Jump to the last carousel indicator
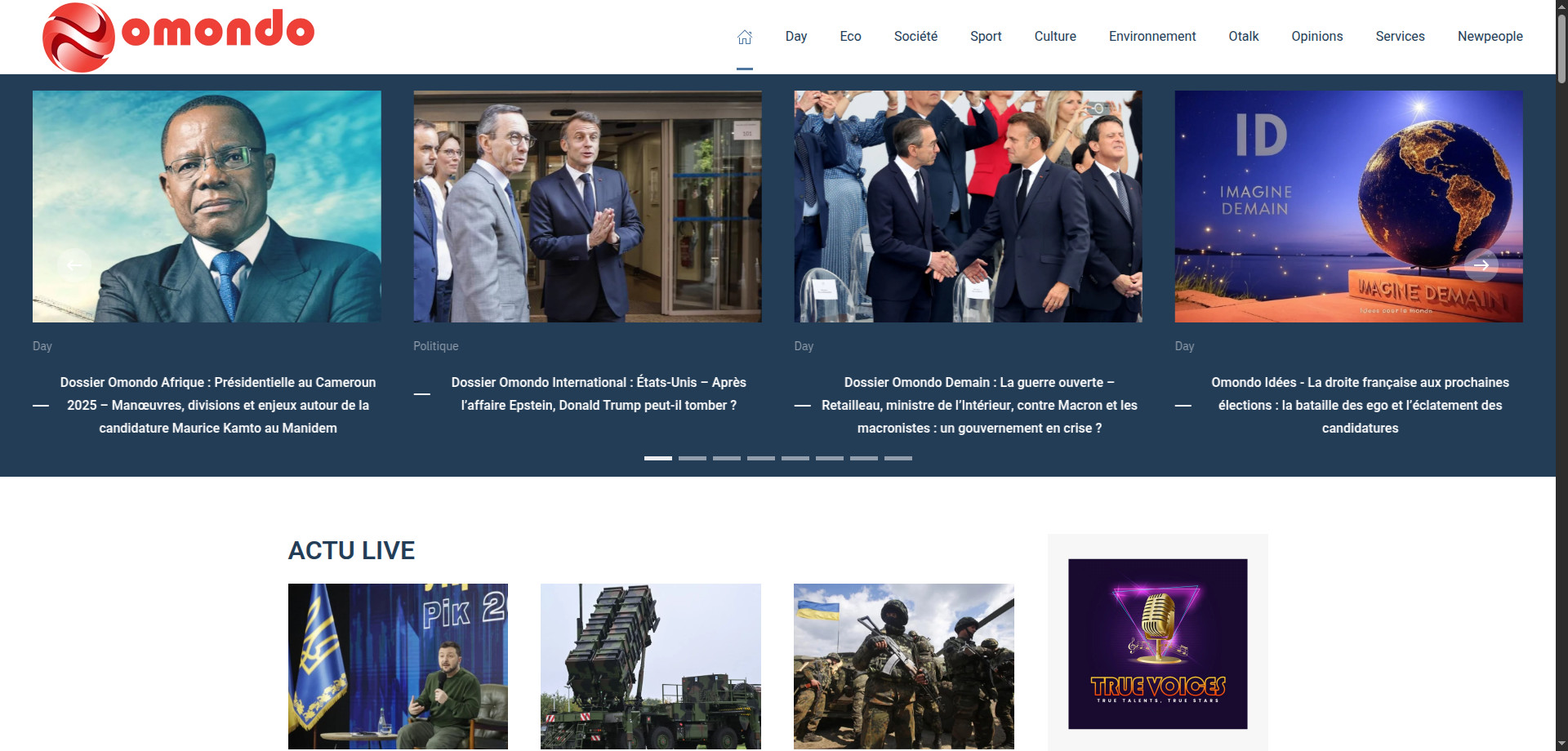This screenshot has width=1568, height=751. tap(898, 458)
